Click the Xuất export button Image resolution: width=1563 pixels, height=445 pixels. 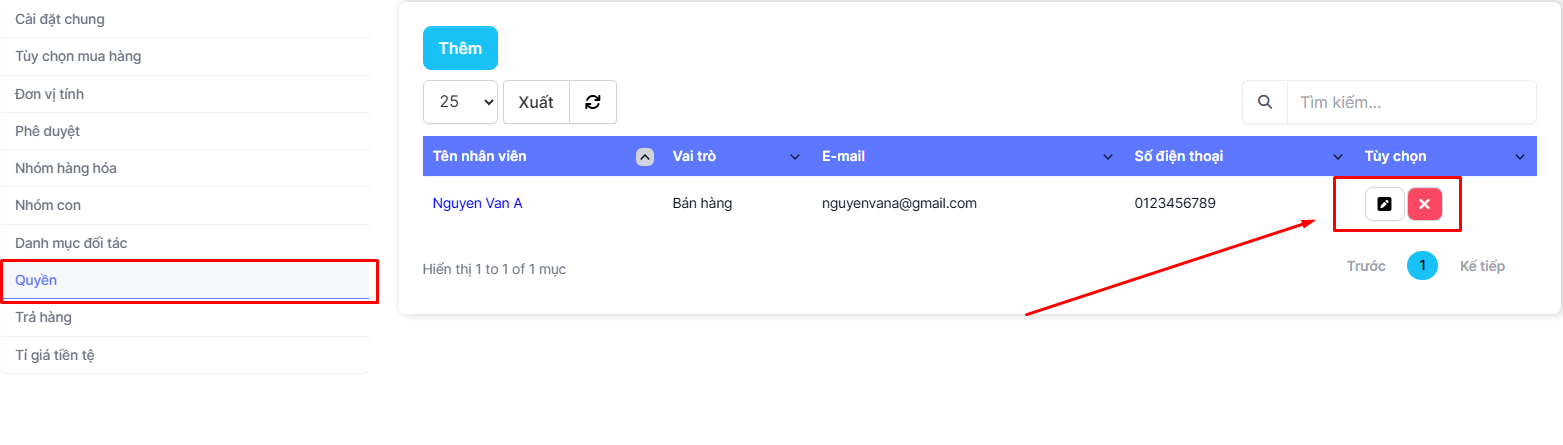point(536,102)
